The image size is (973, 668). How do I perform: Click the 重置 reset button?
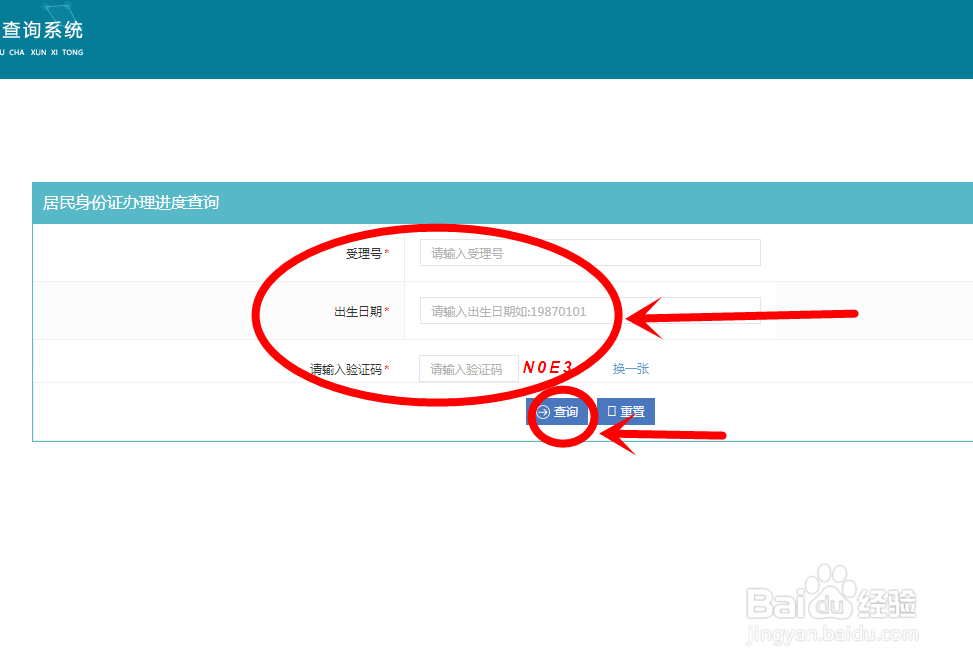point(626,412)
